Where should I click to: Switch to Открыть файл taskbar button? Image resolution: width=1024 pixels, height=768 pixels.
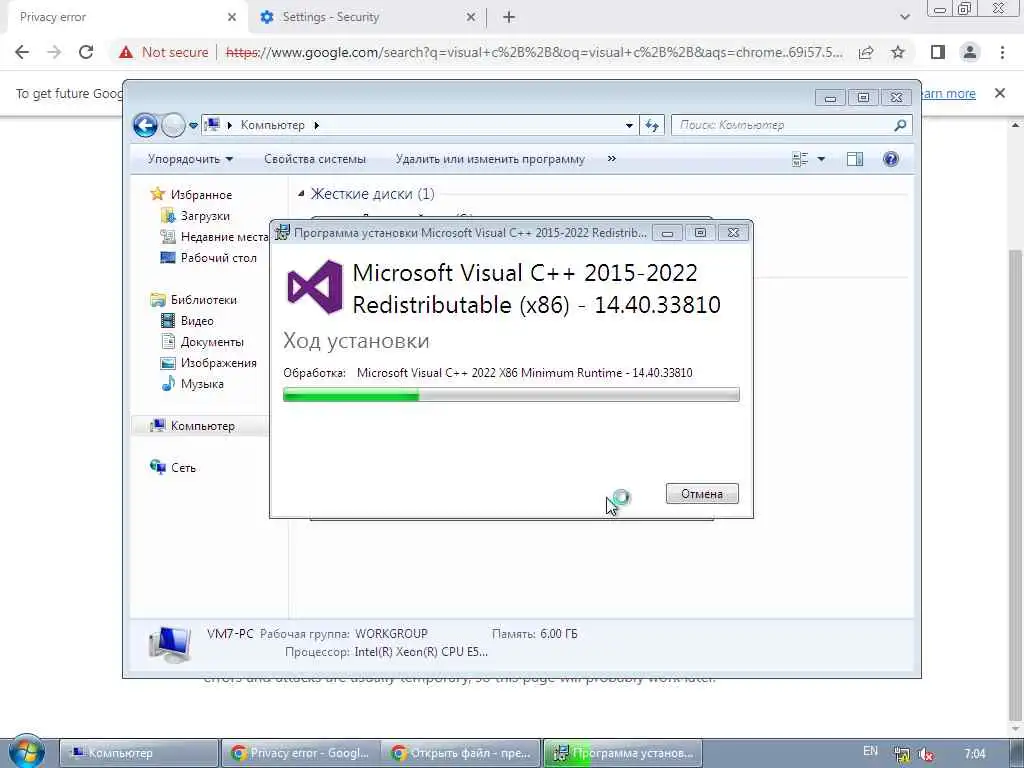click(x=460, y=753)
